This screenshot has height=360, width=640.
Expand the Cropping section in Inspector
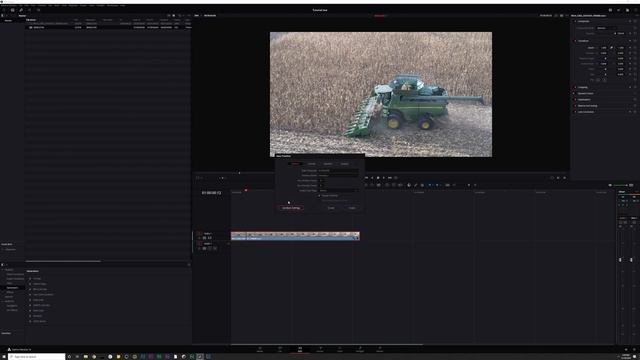[x=582, y=87]
